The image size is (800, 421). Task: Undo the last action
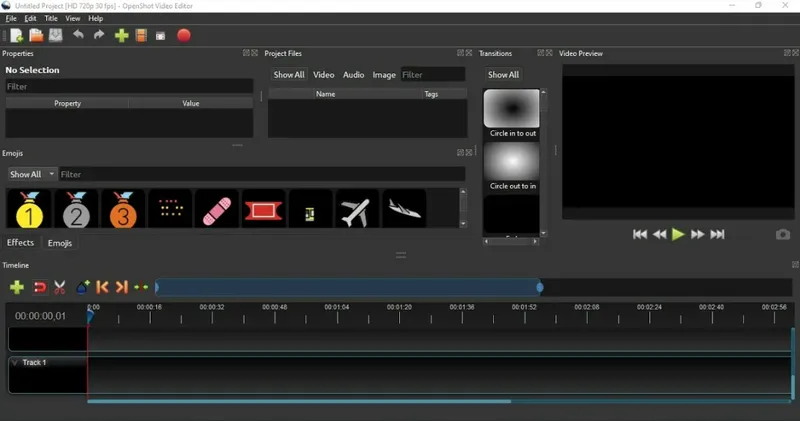pyautogui.click(x=78, y=35)
